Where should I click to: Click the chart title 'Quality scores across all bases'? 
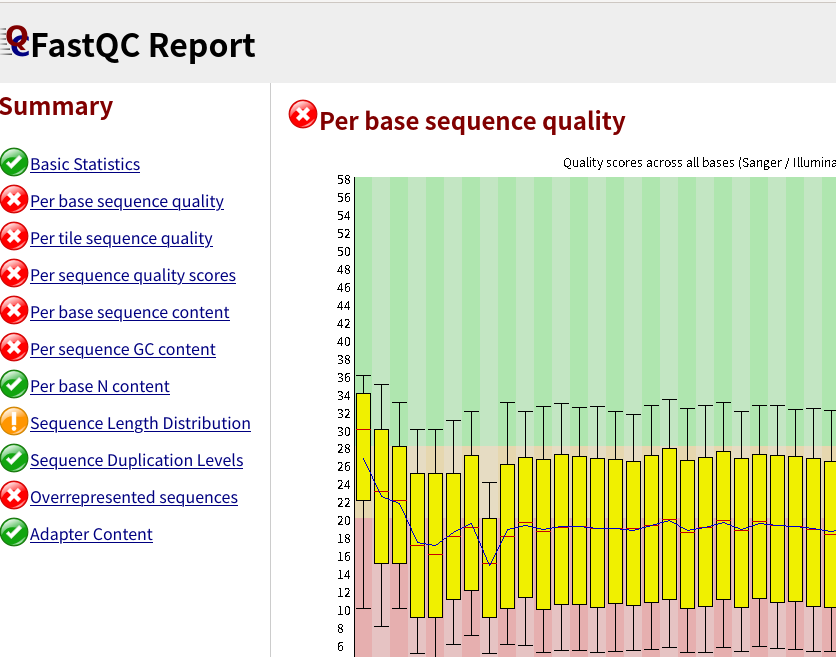699,163
